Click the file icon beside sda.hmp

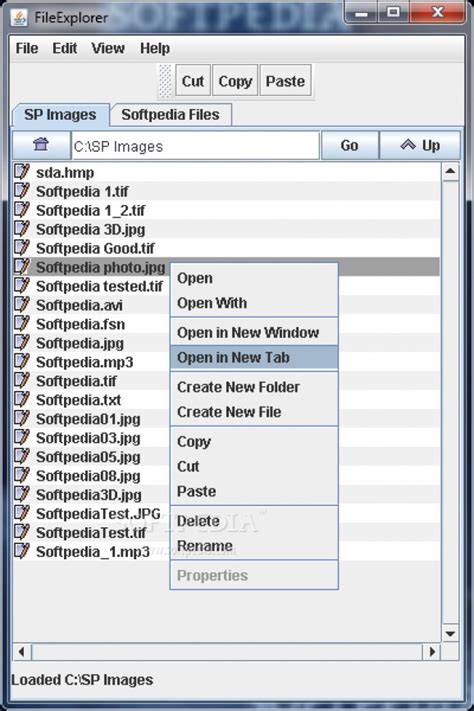[x=22, y=171]
